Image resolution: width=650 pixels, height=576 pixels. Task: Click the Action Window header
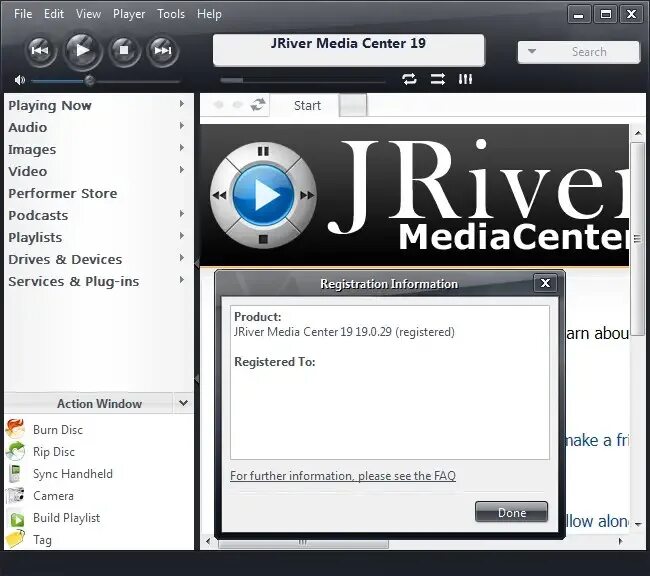(x=99, y=403)
